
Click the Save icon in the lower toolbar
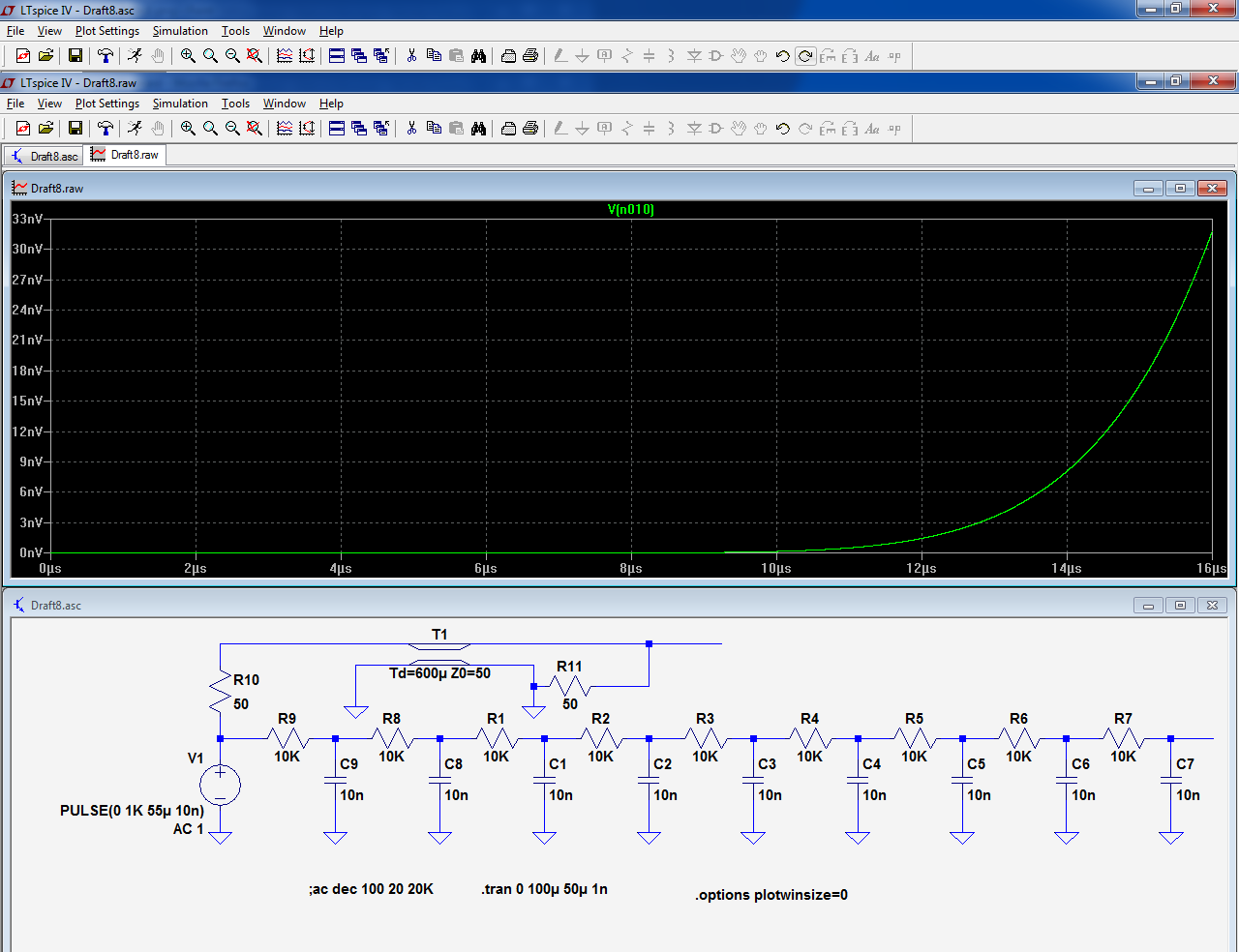(x=76, y=129)
